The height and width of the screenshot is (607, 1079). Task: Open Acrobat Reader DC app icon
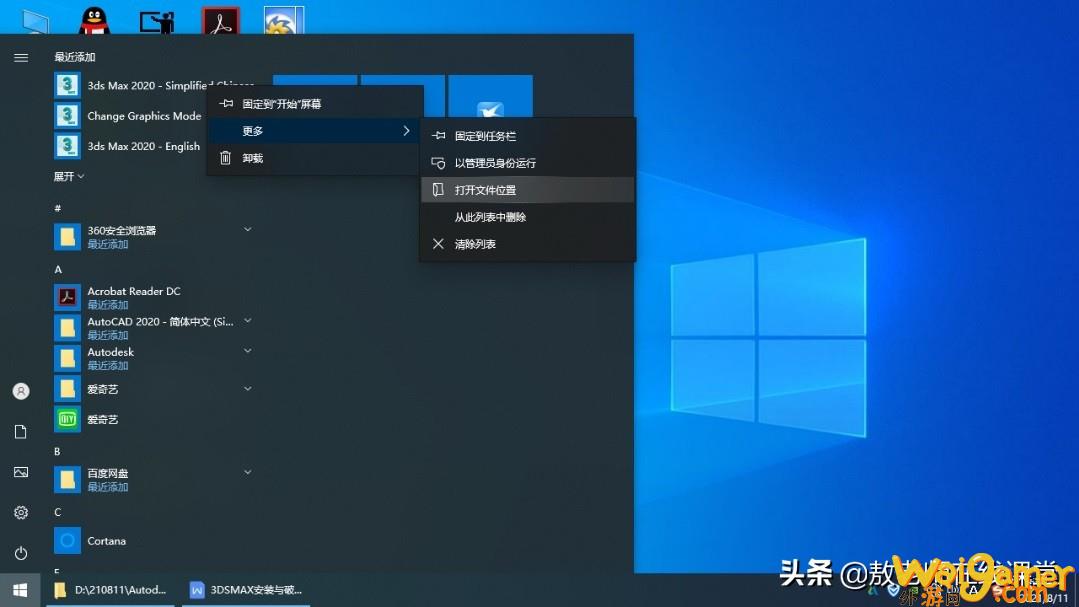[67, 297]
